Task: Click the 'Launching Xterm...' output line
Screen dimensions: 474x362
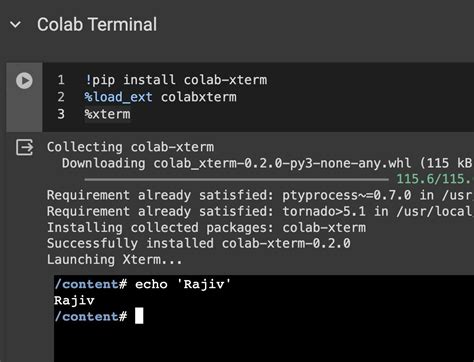Action: [x=115, y=260]
